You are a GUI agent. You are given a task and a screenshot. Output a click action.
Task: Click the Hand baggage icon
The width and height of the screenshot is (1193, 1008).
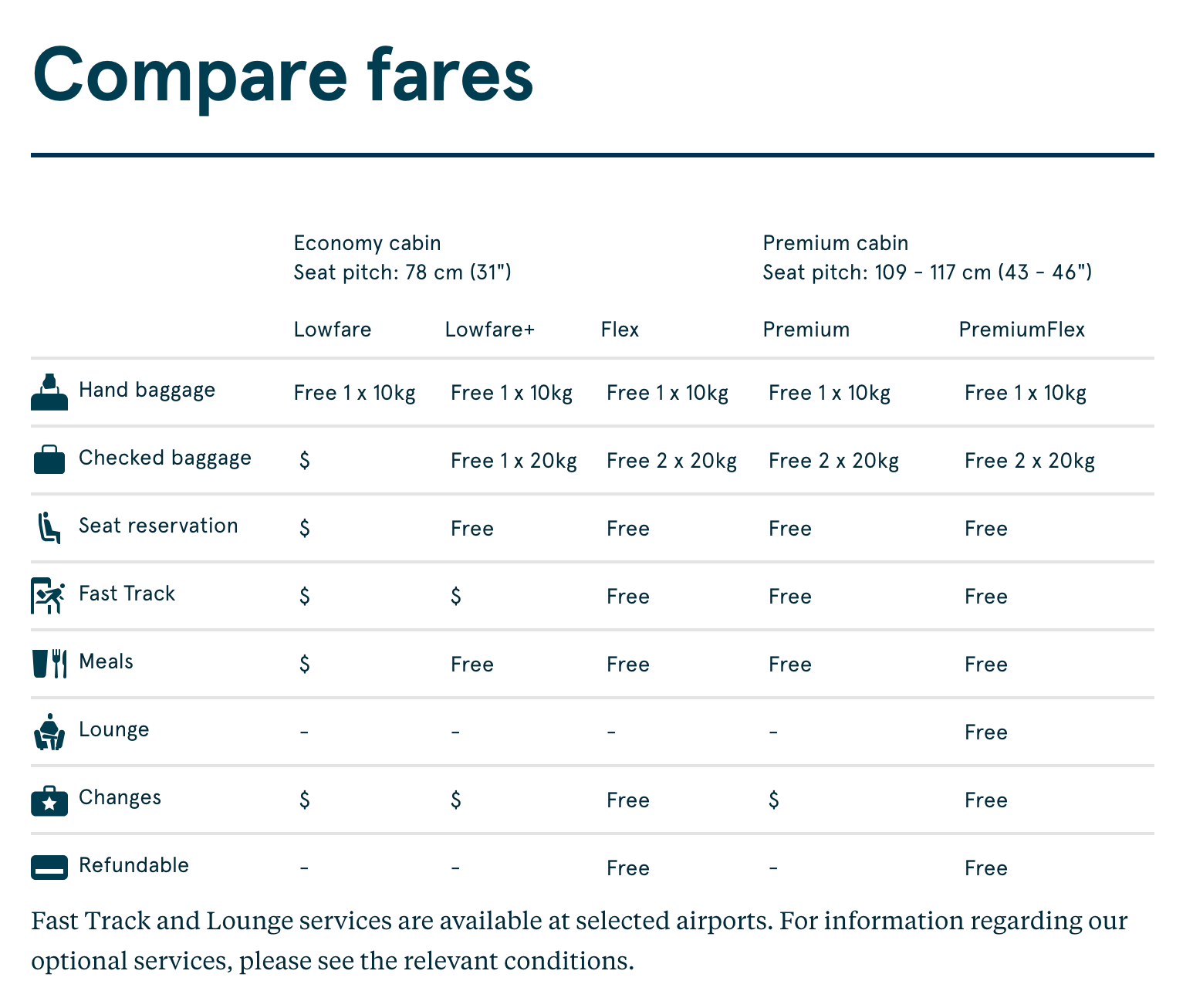[49, 391]
